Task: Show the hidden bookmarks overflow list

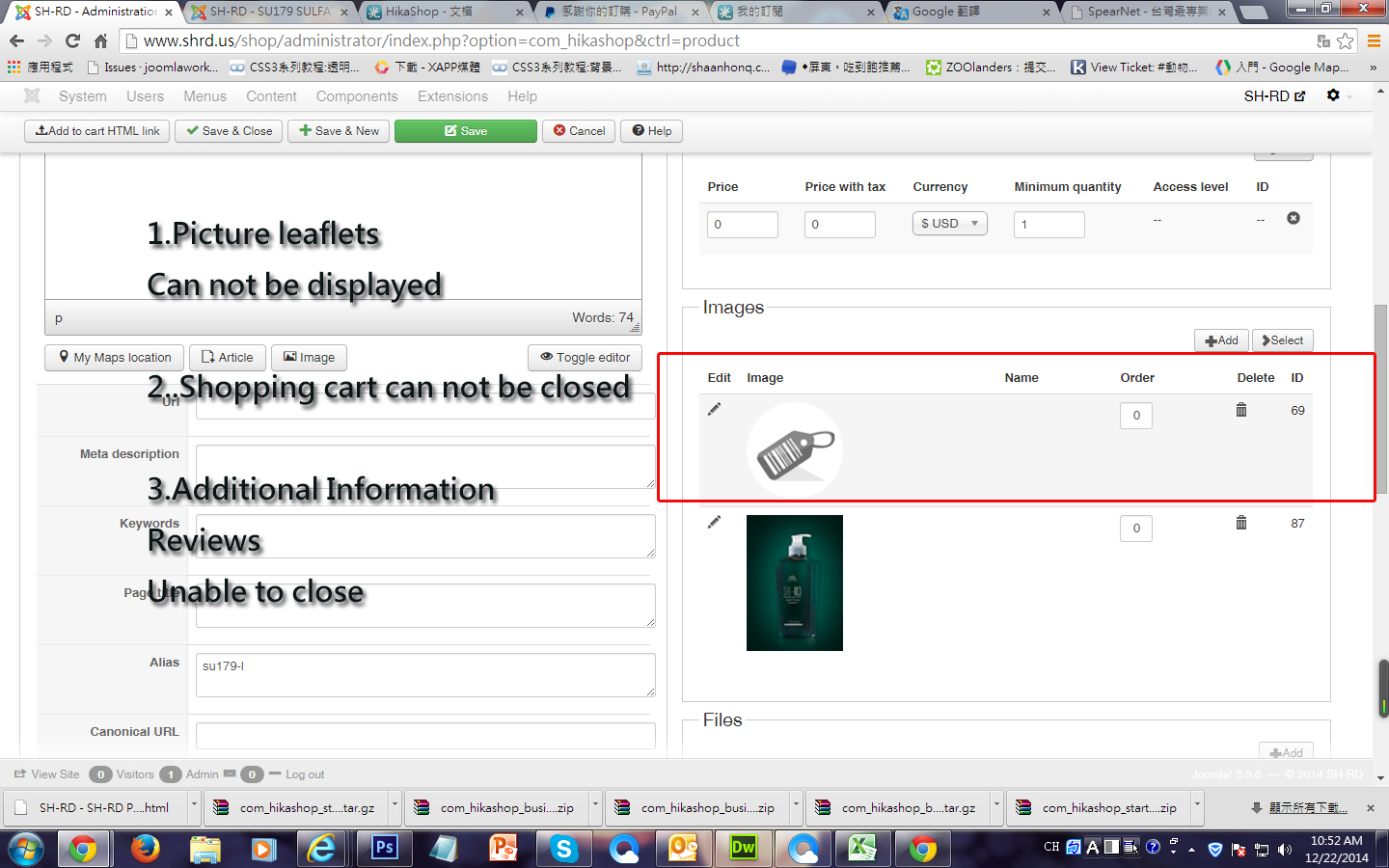Action: pos(1373,68)
